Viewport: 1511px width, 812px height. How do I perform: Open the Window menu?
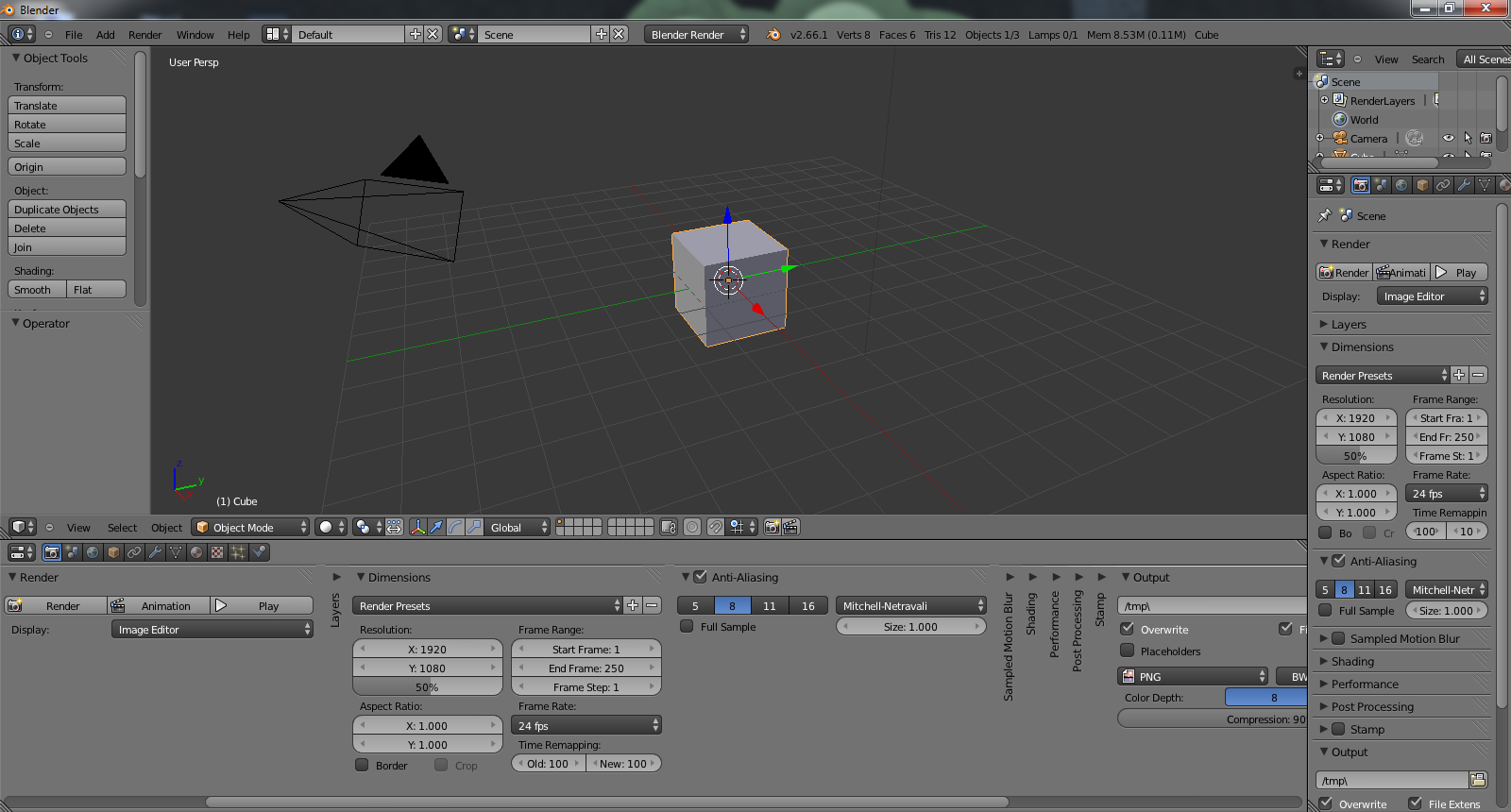[x=195, y=35]
